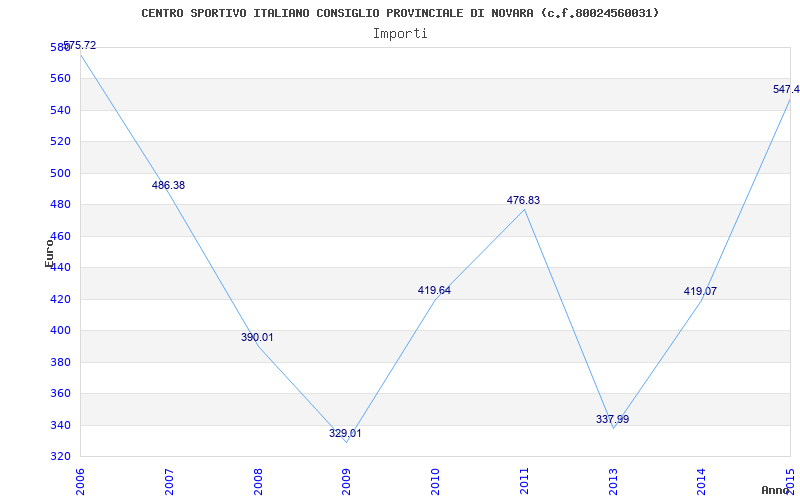Click the 420 y-axis tick label

[59, 299]
